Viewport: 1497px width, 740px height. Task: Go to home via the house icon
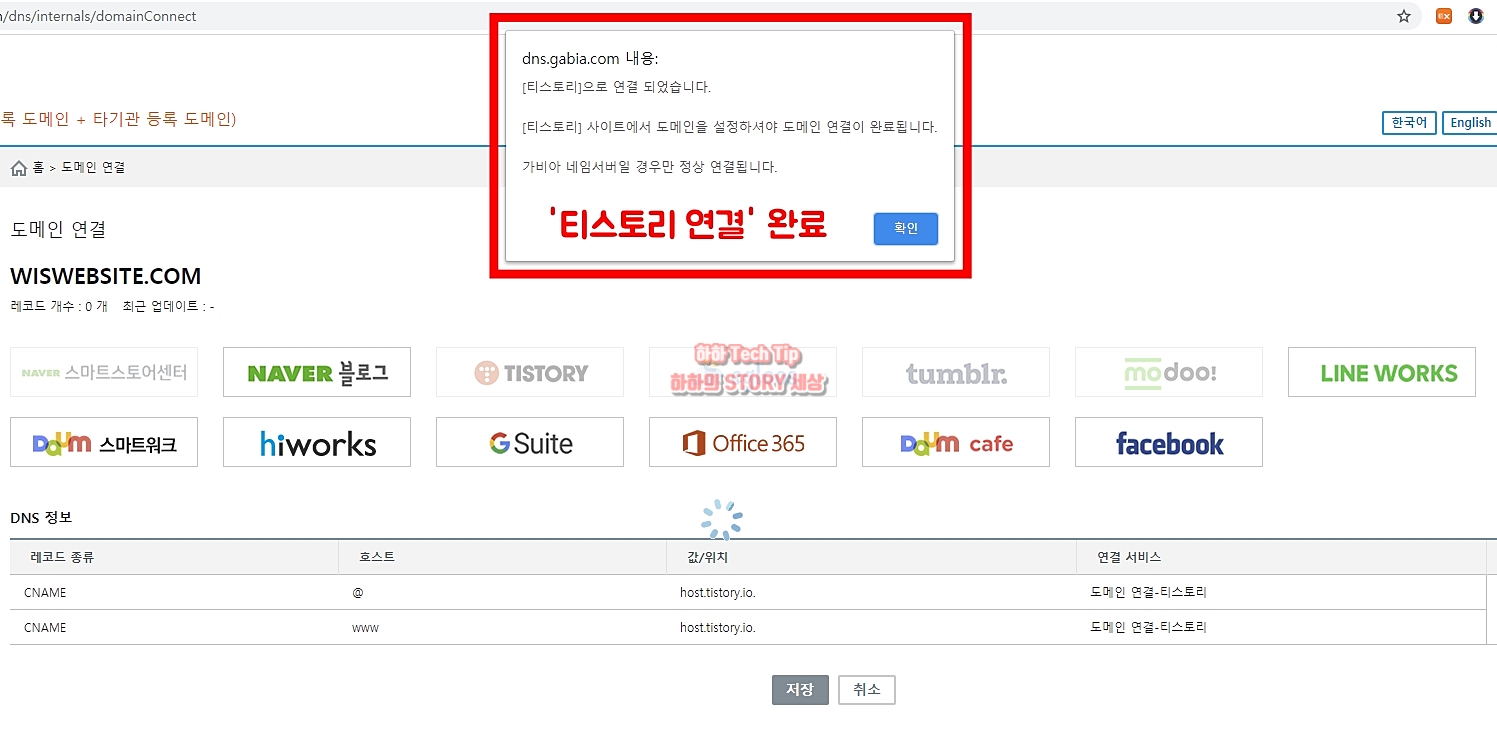19,168
